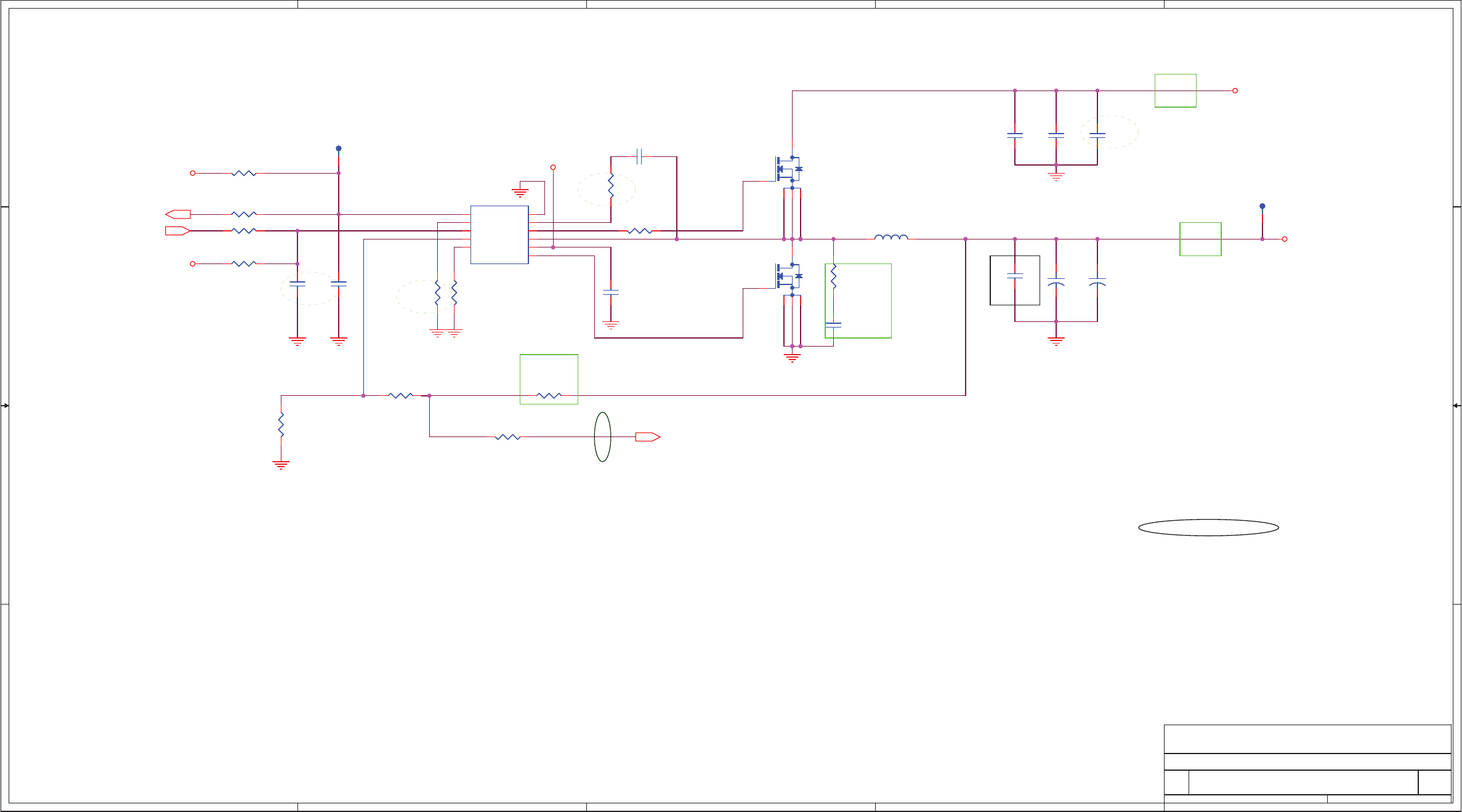Select the lower MOSFET transistor symbol
The image size is (1462, 812).
point(788,276)
